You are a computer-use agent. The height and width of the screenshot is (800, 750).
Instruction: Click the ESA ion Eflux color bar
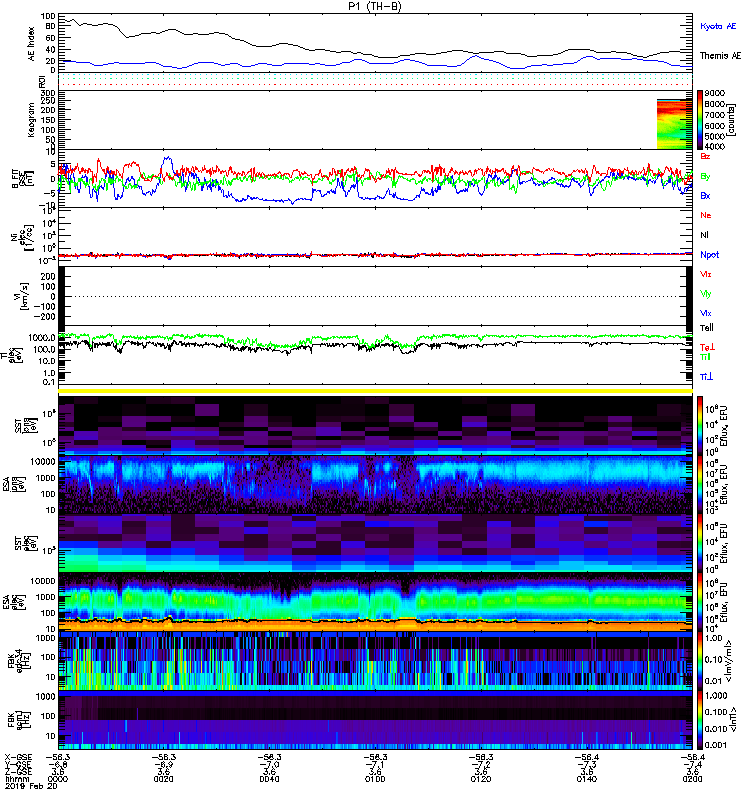pos(700,485)
